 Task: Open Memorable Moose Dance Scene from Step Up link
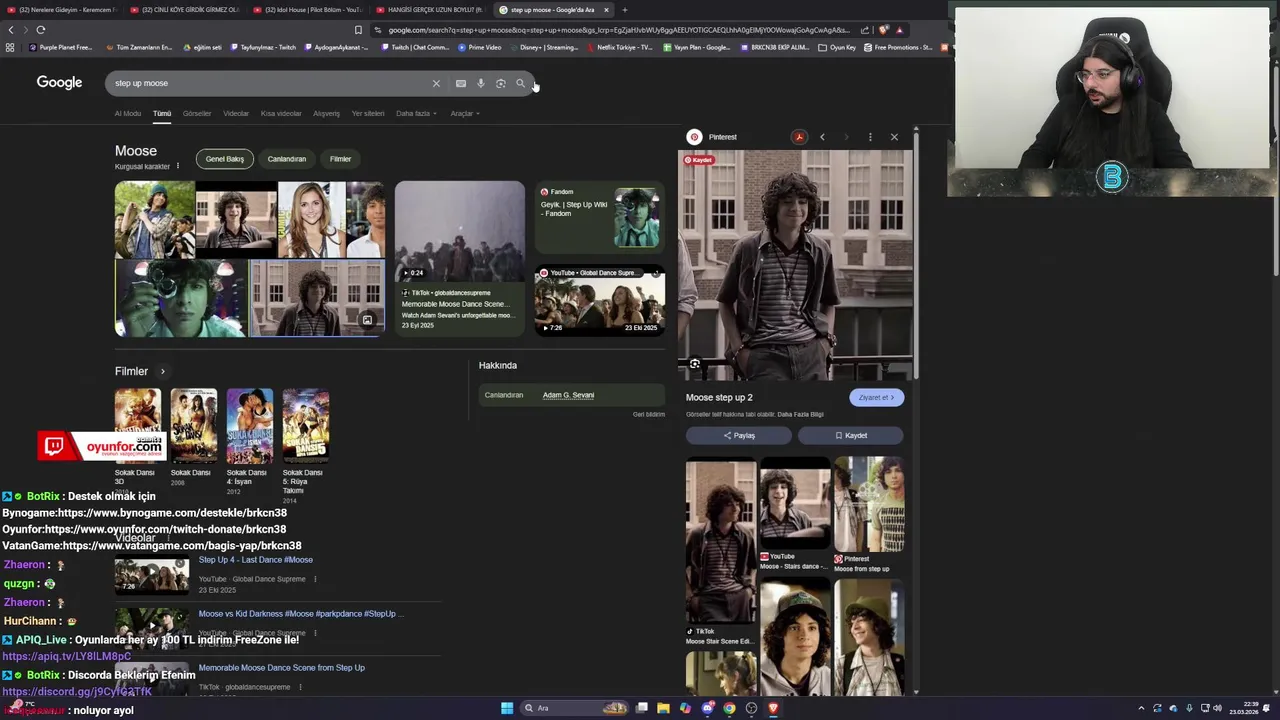pos(281,668)
